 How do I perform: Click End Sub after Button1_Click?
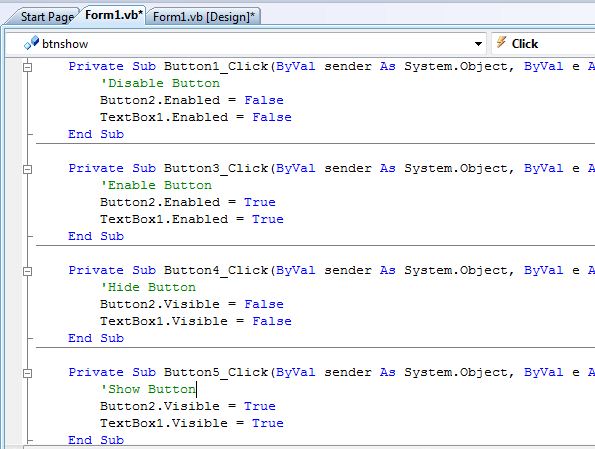coord(96,134)
